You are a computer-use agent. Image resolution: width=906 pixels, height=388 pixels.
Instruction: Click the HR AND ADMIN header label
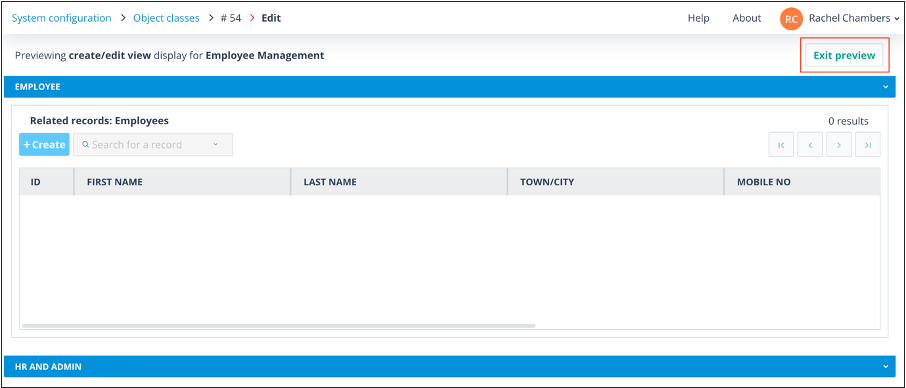48,367
